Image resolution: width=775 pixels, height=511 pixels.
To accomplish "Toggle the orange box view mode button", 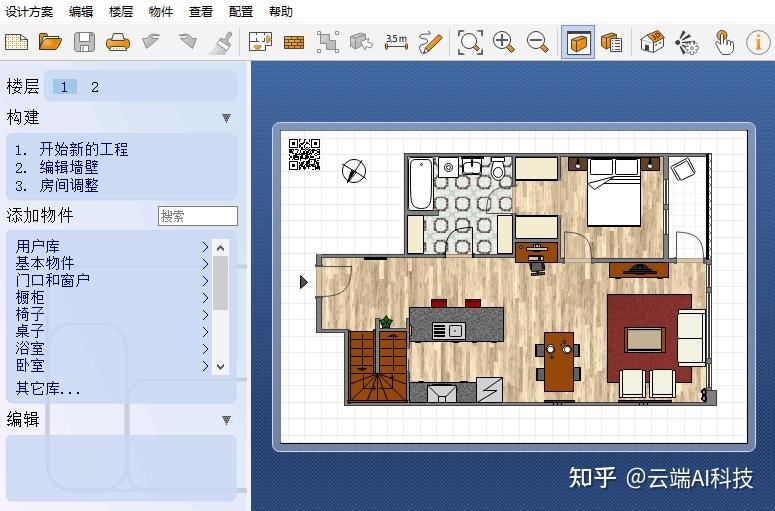I will pyautogui.click(x=578, y=42).
